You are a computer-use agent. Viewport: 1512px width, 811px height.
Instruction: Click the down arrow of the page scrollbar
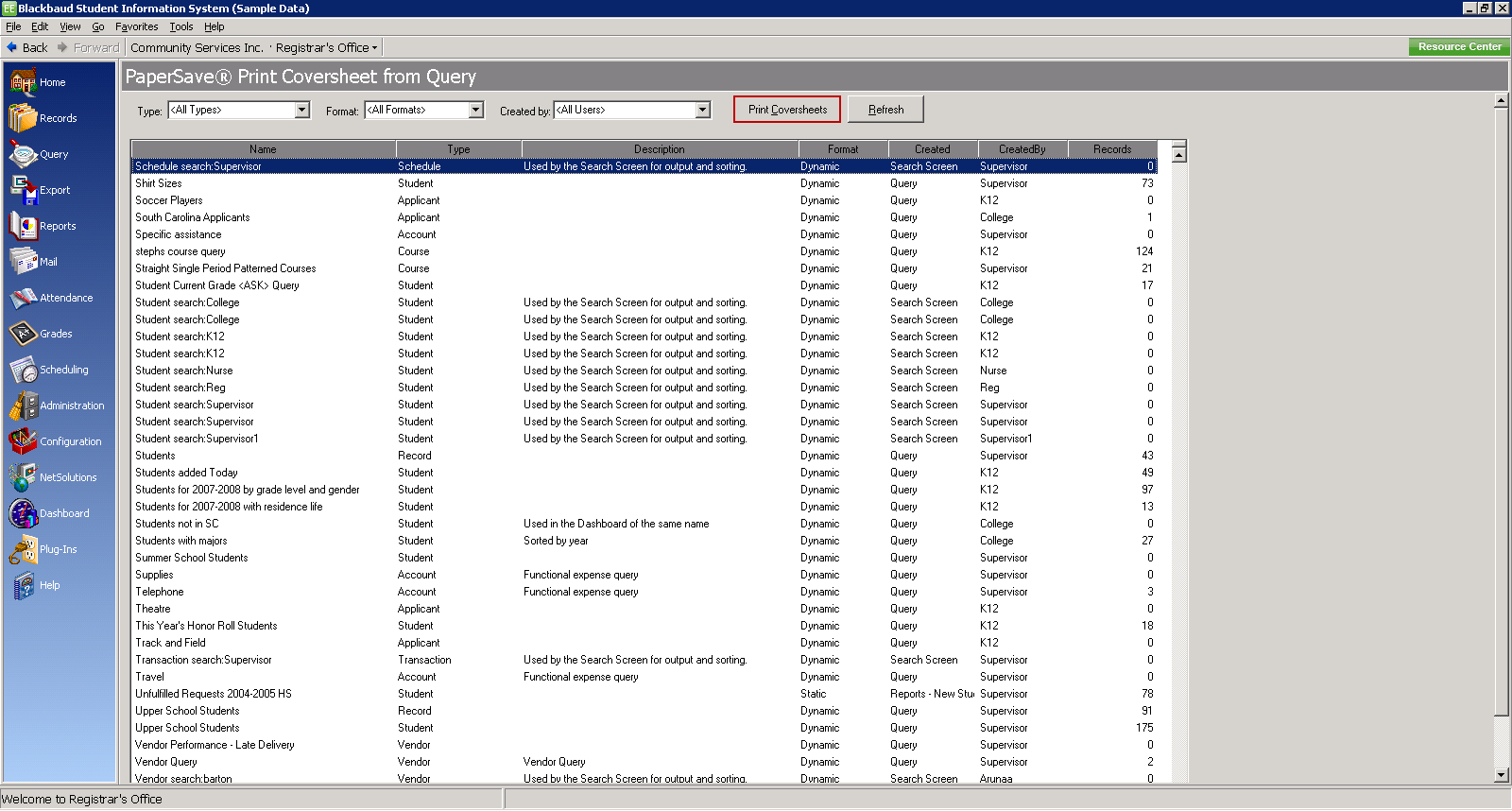1502,775
